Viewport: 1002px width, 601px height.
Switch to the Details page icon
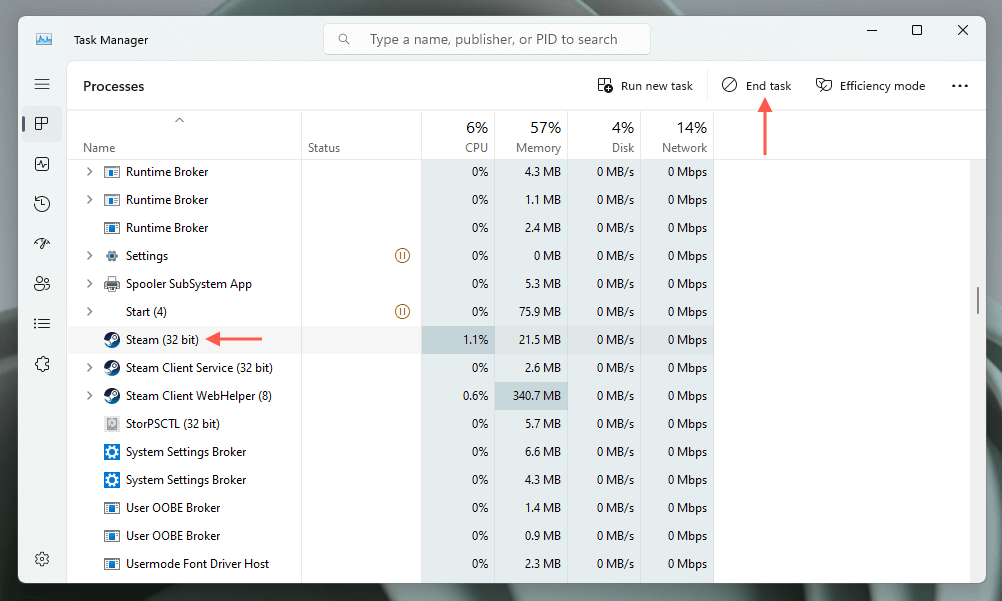(42, 324)
